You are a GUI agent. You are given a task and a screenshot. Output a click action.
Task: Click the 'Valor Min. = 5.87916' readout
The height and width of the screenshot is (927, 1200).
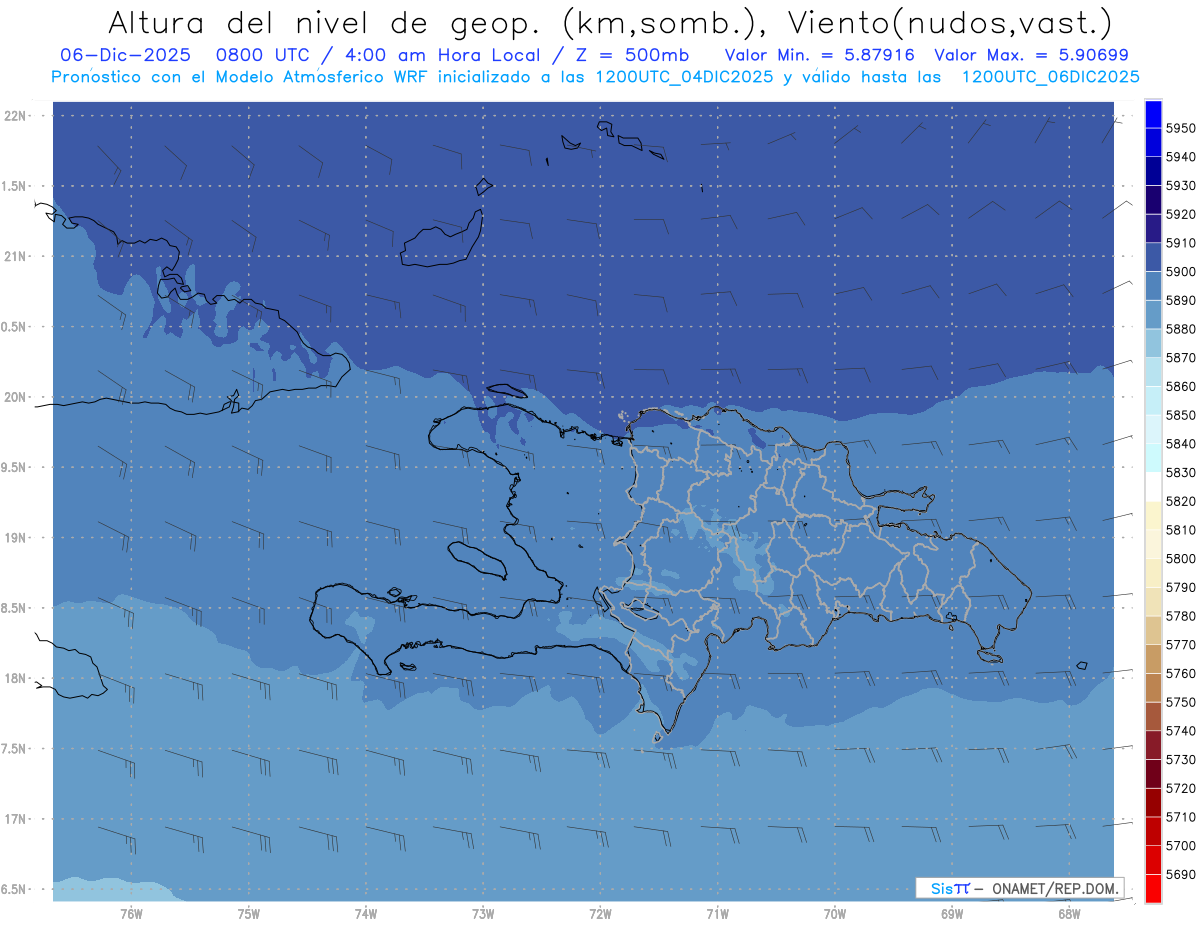point(820,55)
